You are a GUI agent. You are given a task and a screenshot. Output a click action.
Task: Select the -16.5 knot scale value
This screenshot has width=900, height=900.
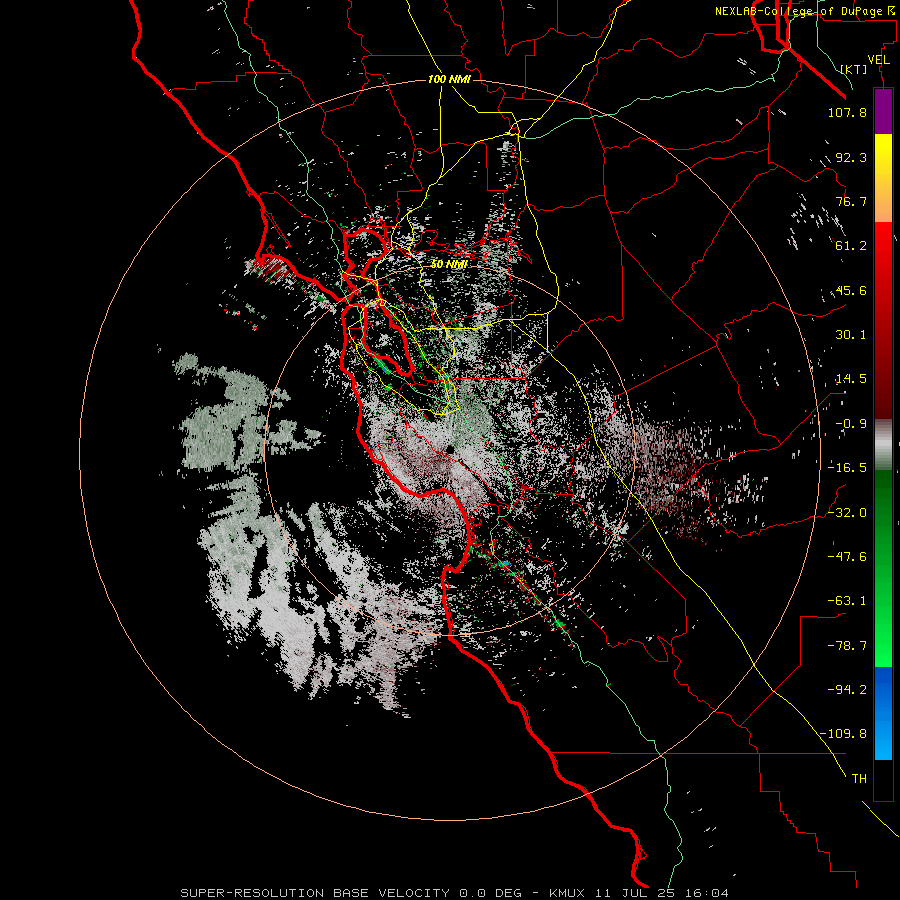click(847, 468)
